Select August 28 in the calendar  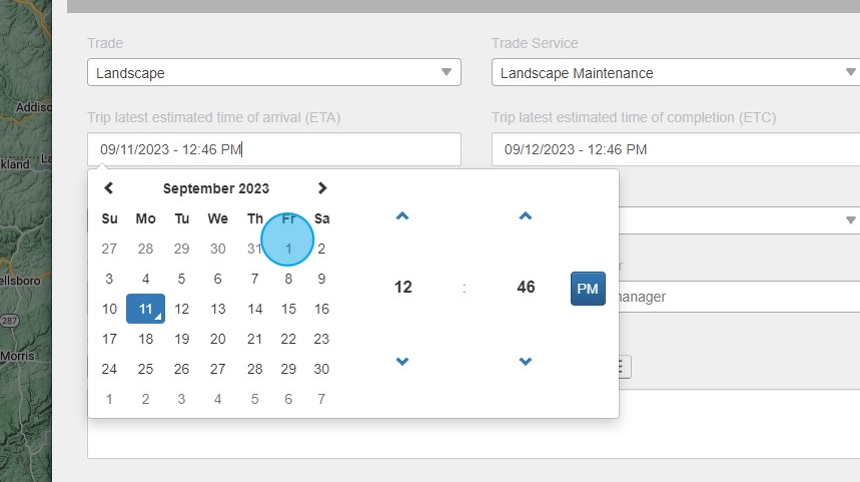145,249
